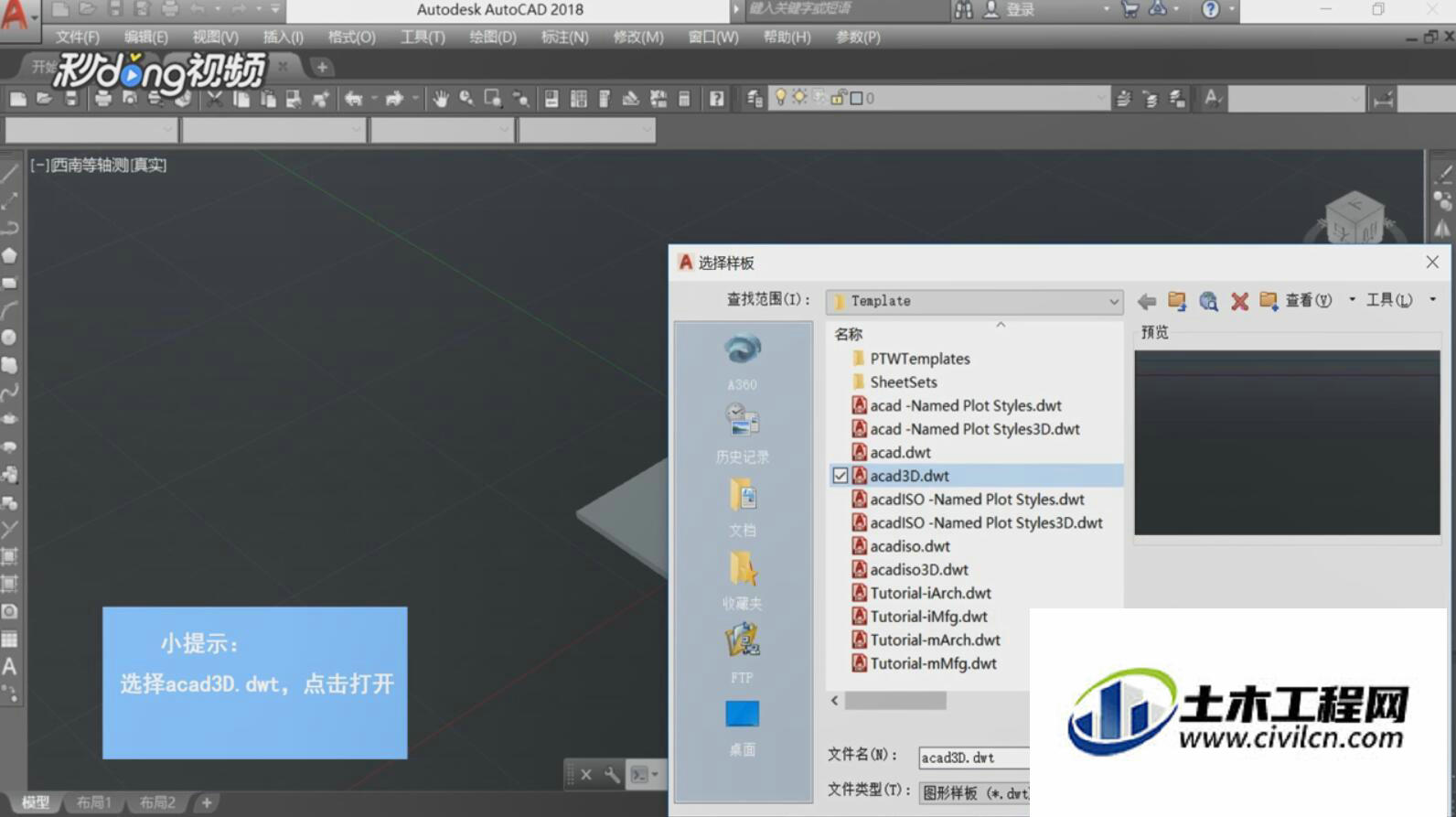Click the Plot (printer) toolbar icon
1456x817 pixels.
point(102,99)
